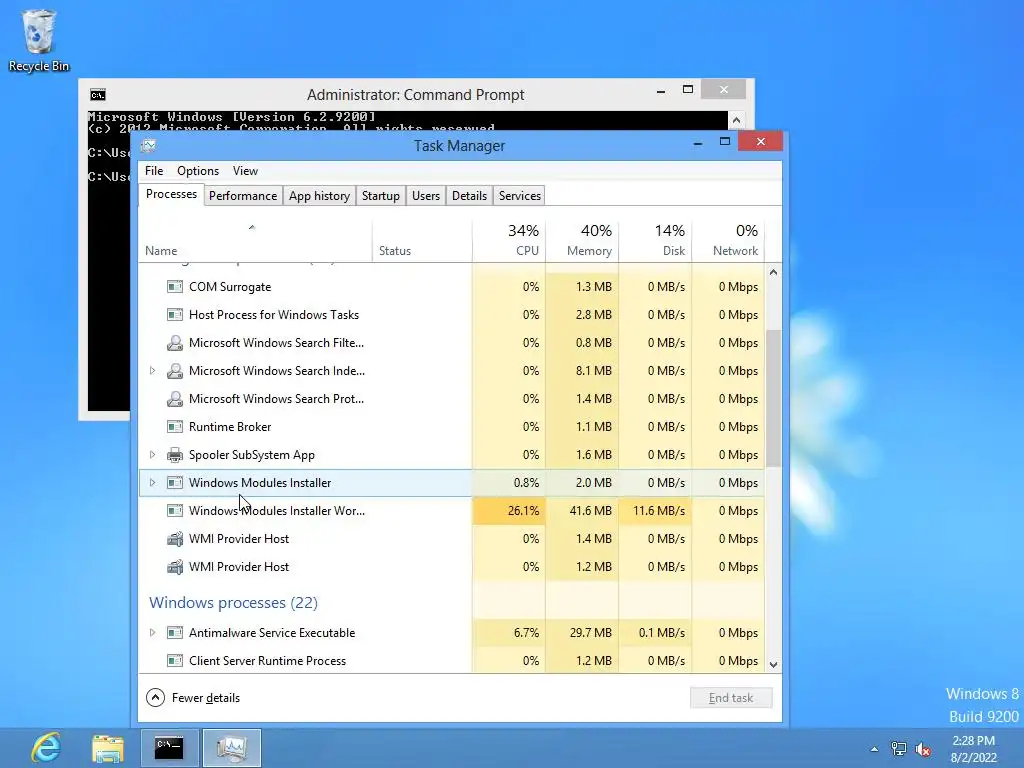Click the COM Surrogate process icon
1024x768 pixels.
[174, 287]
